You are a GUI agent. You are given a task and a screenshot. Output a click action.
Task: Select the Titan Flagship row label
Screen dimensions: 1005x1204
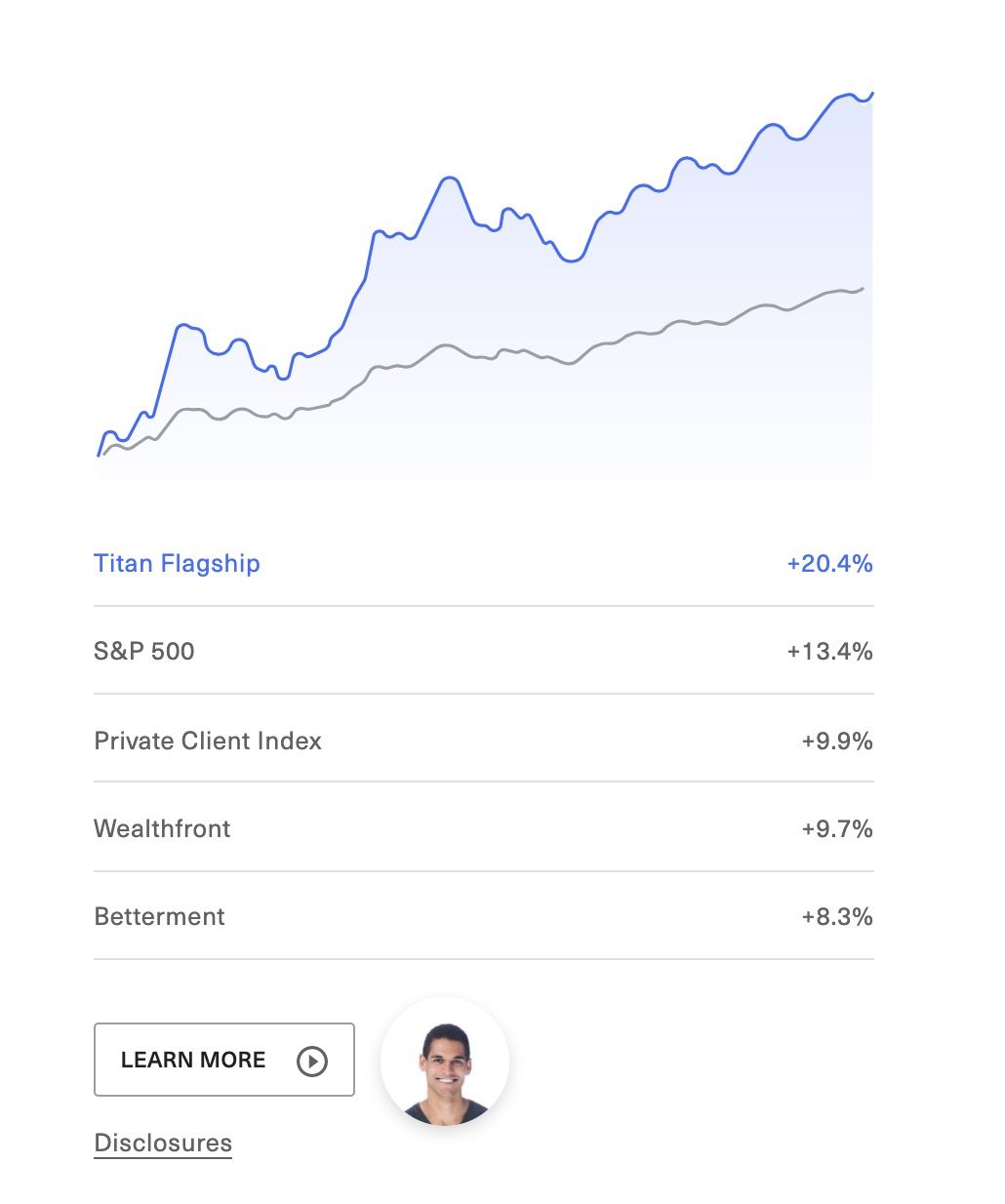coord(177,563)
